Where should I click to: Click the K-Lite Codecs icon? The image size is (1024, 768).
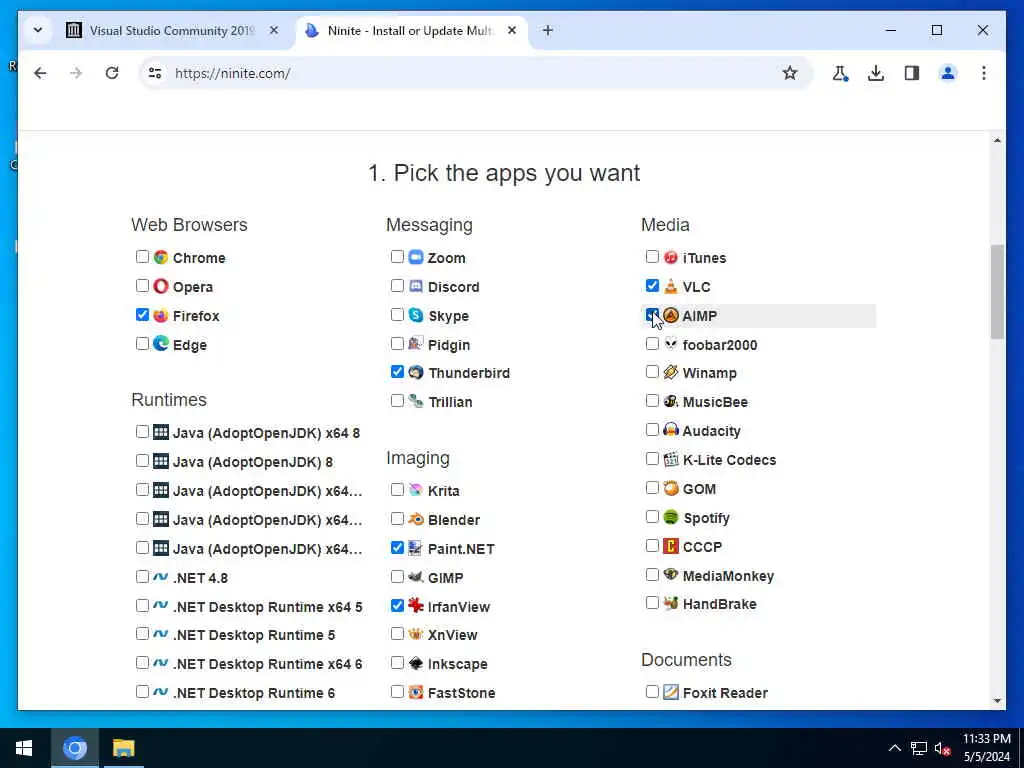[671, 459]
